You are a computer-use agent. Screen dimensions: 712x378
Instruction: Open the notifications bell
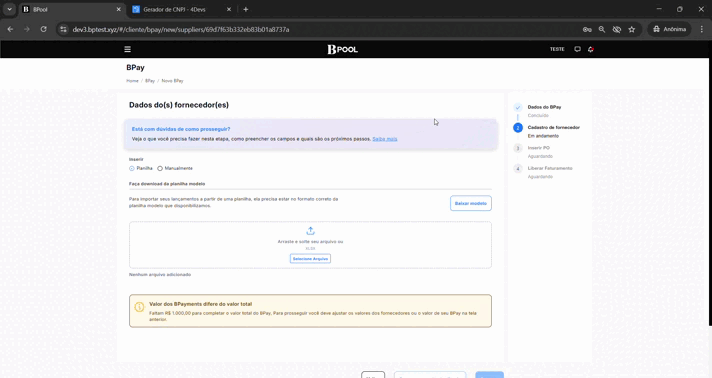pyautogui.click(x=590, y=49)
